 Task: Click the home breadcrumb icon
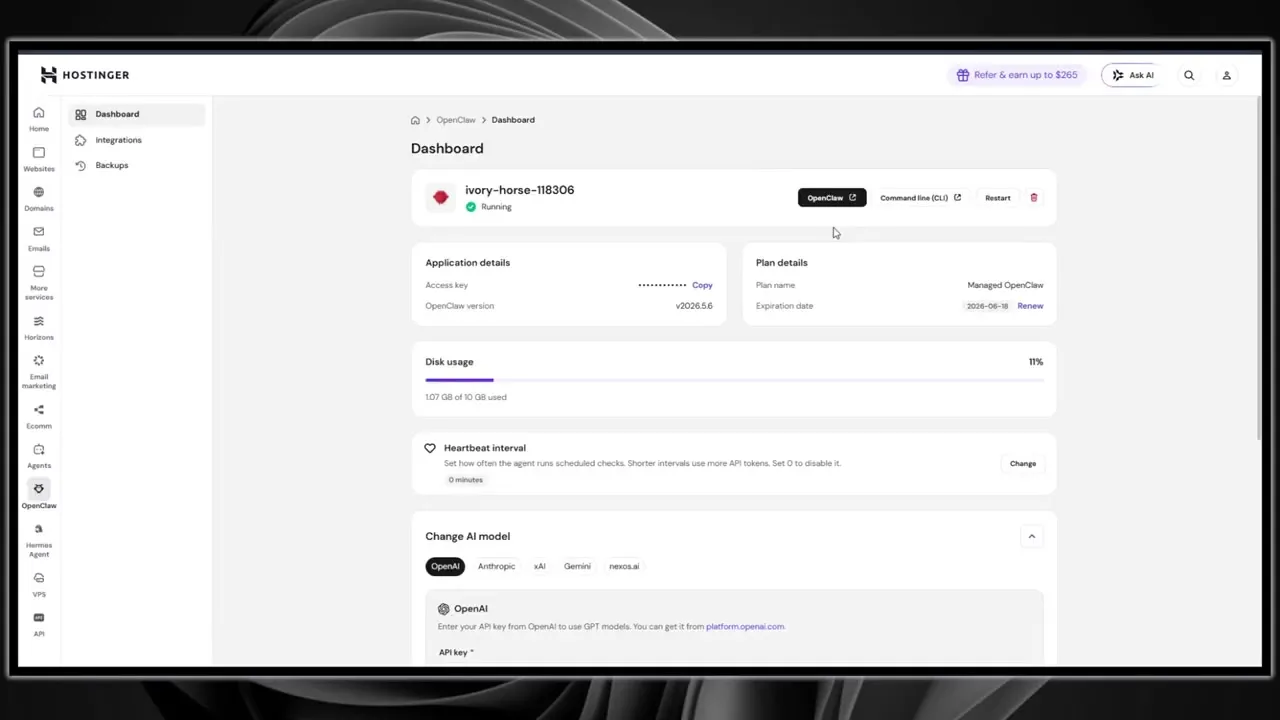[x=415, y=120]
